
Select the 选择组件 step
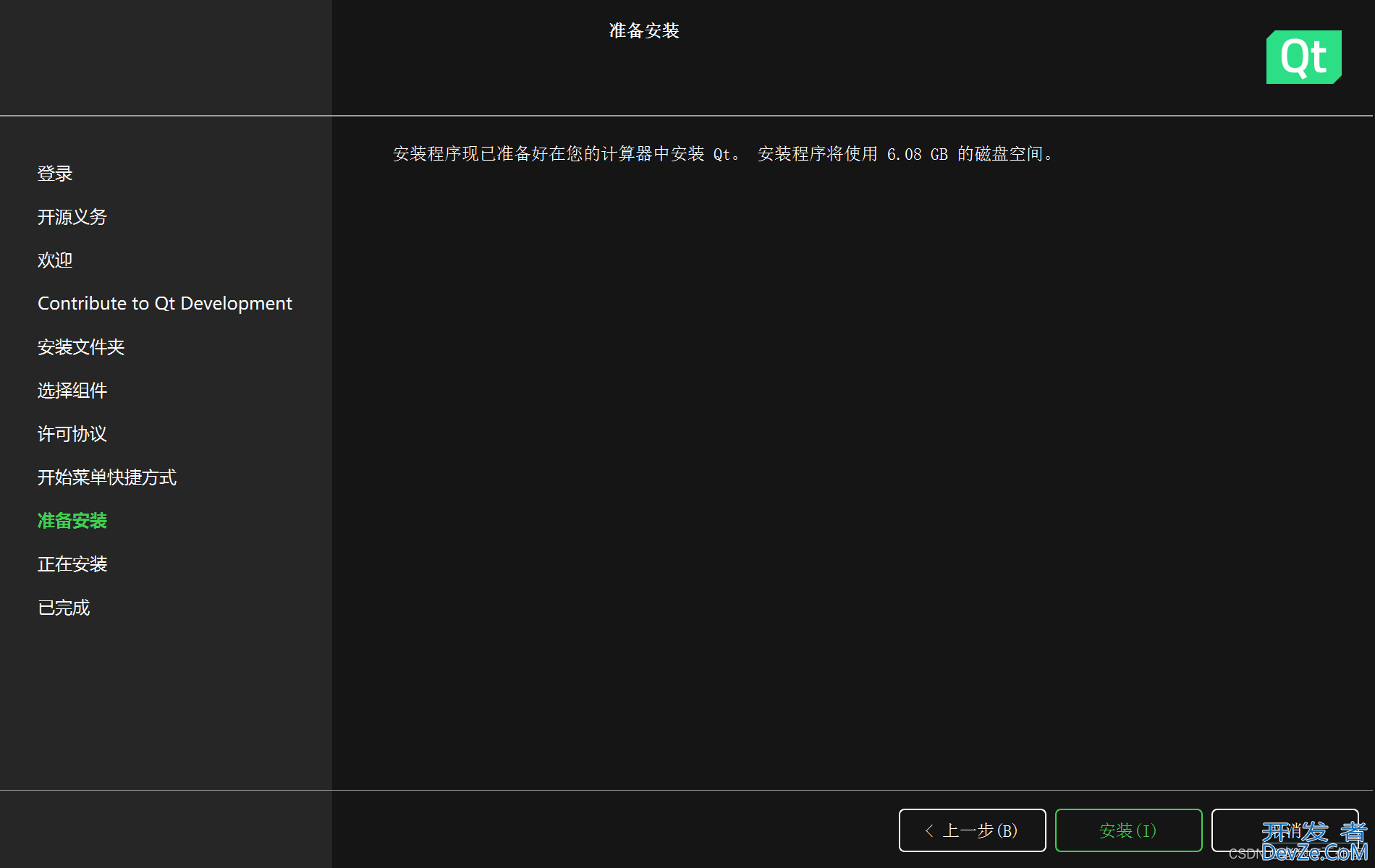click(72, 391)
